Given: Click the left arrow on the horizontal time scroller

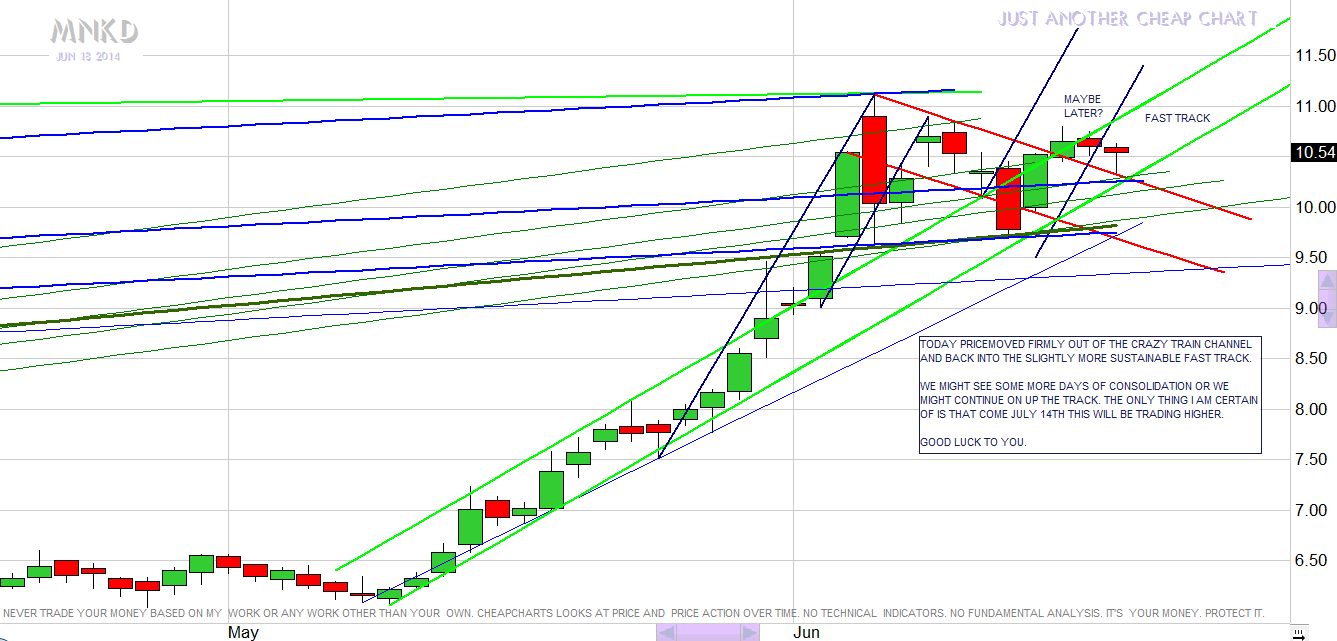Looking at the screenshot, I should 667,632.
